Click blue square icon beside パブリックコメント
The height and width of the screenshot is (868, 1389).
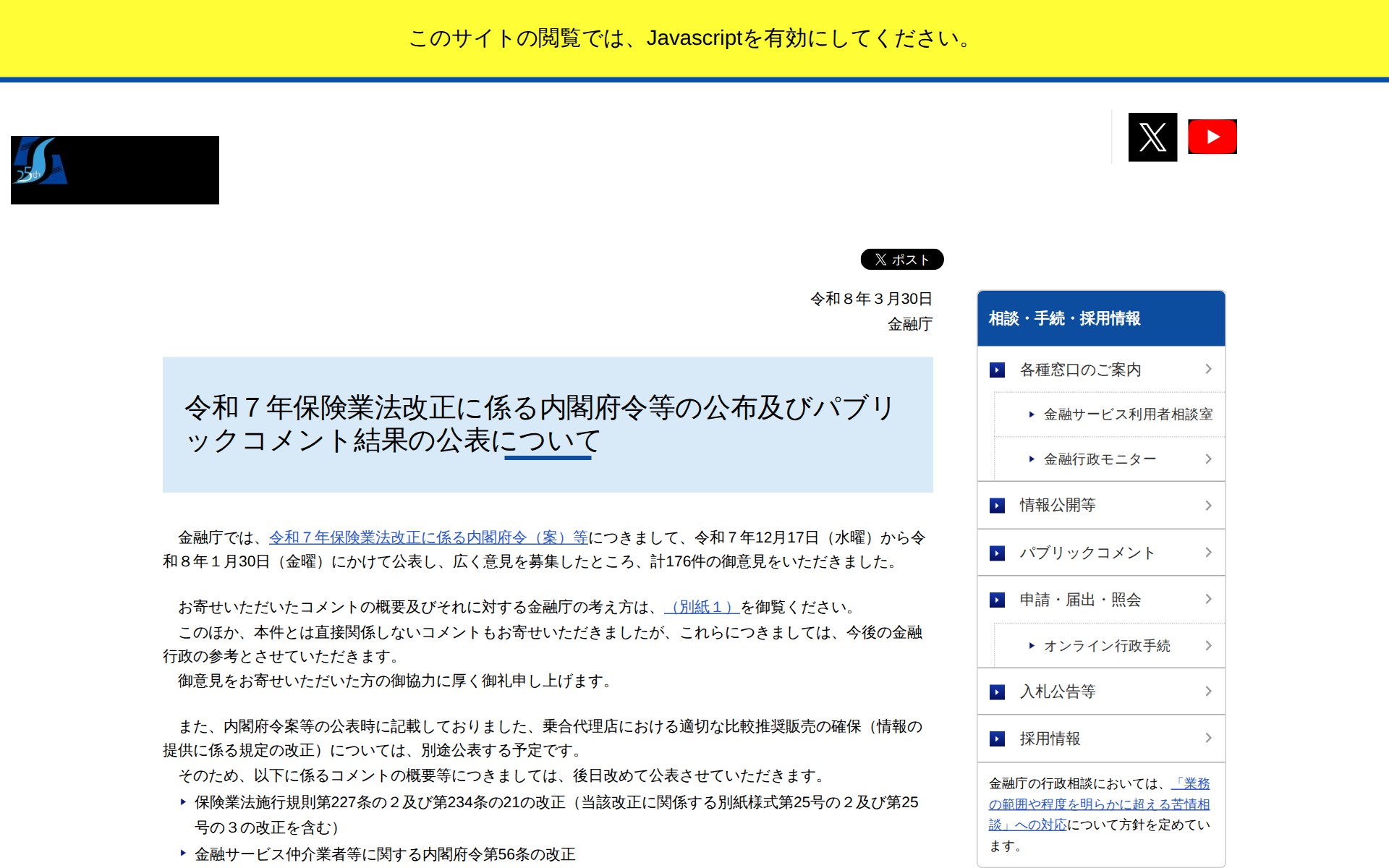997,553
